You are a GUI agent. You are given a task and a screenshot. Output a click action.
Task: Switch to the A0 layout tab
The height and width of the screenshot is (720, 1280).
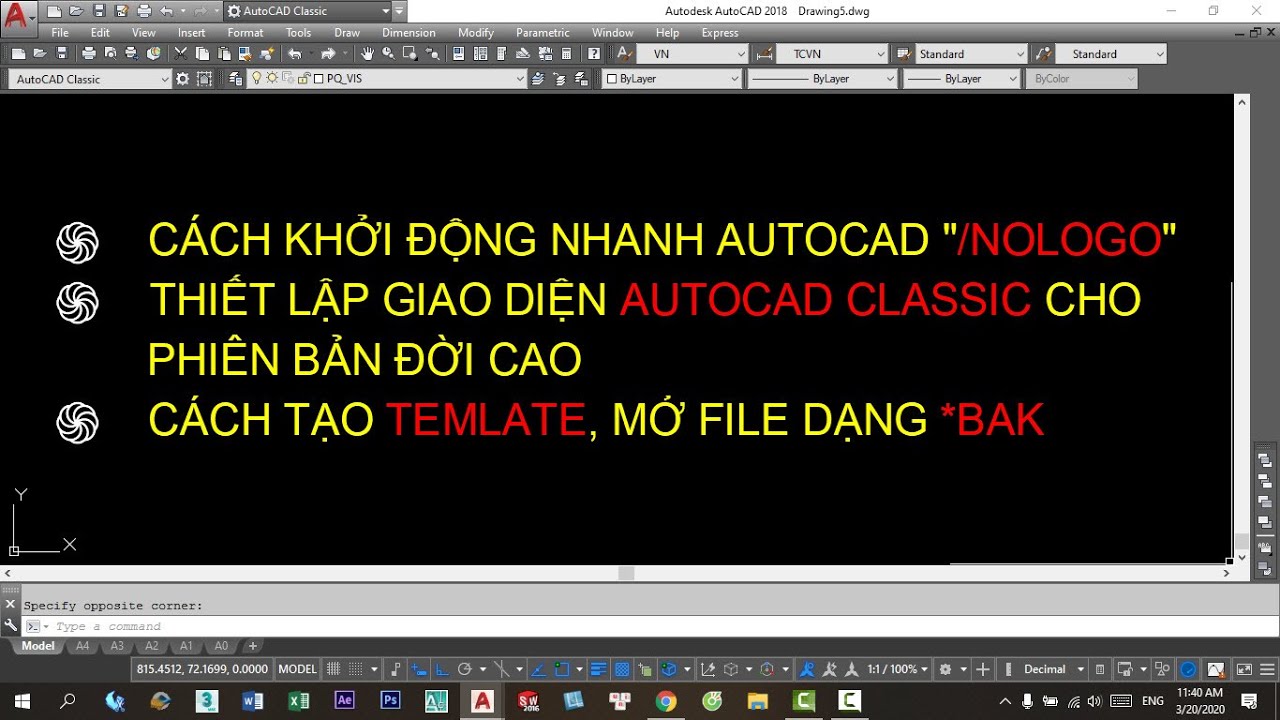click(x=221, y=646)
